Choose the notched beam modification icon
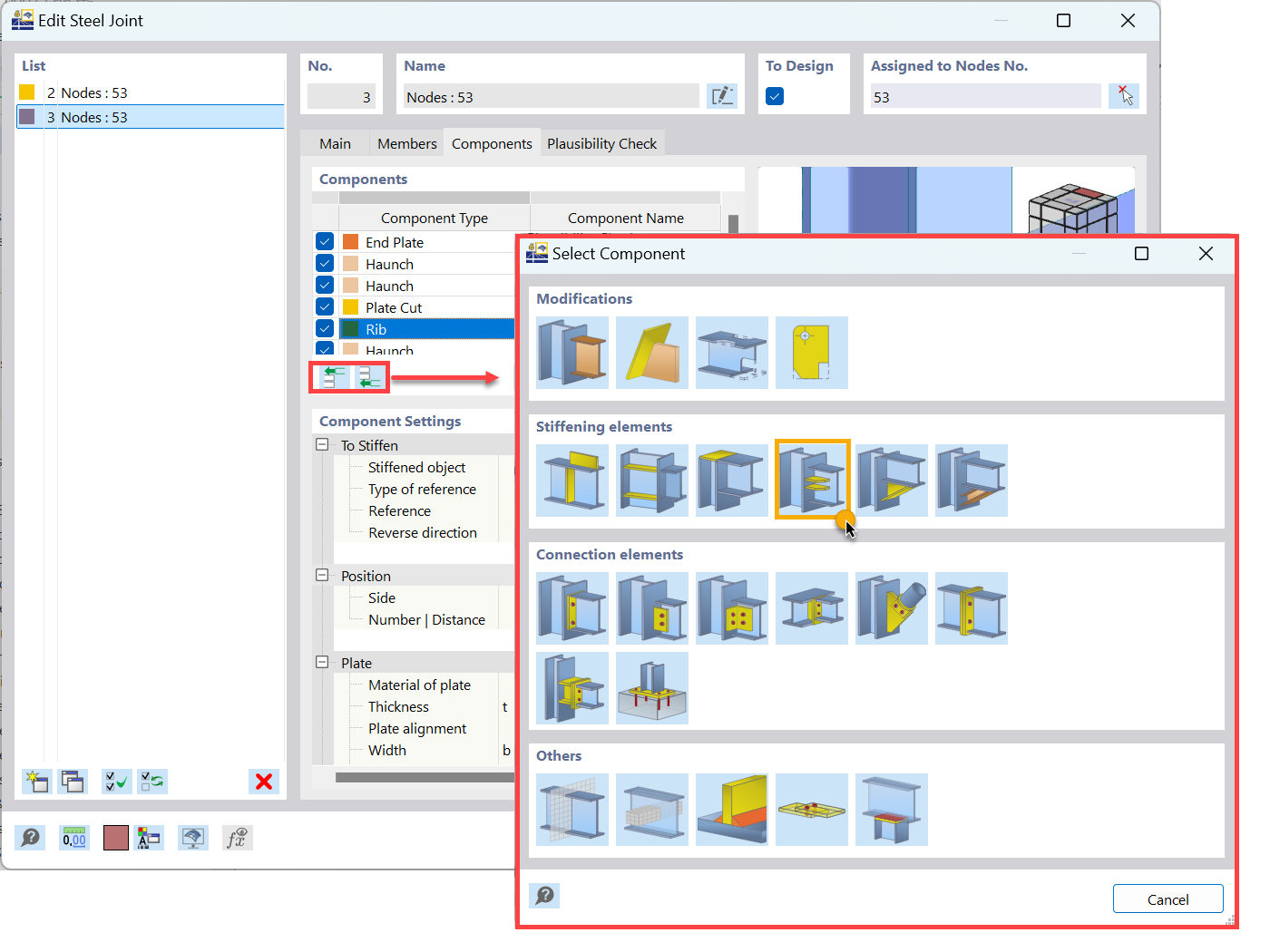1270x952 pixels. [732, 353]
